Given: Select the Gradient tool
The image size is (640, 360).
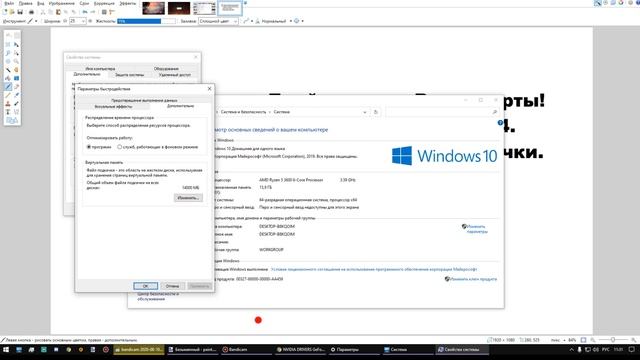Looking at the screenshot, I should coord(16,78).
